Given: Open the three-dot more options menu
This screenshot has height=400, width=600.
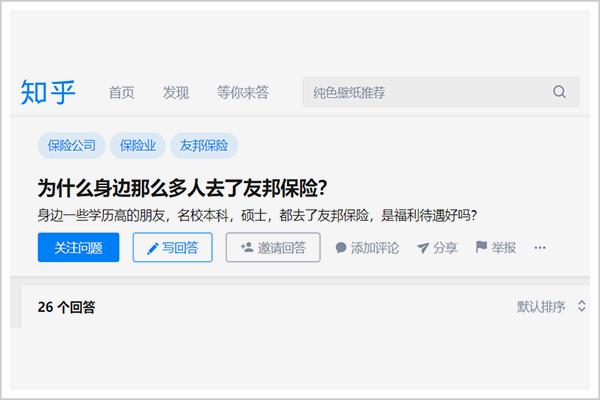Looking at the screenshot, I should click(x=540, y=248).
